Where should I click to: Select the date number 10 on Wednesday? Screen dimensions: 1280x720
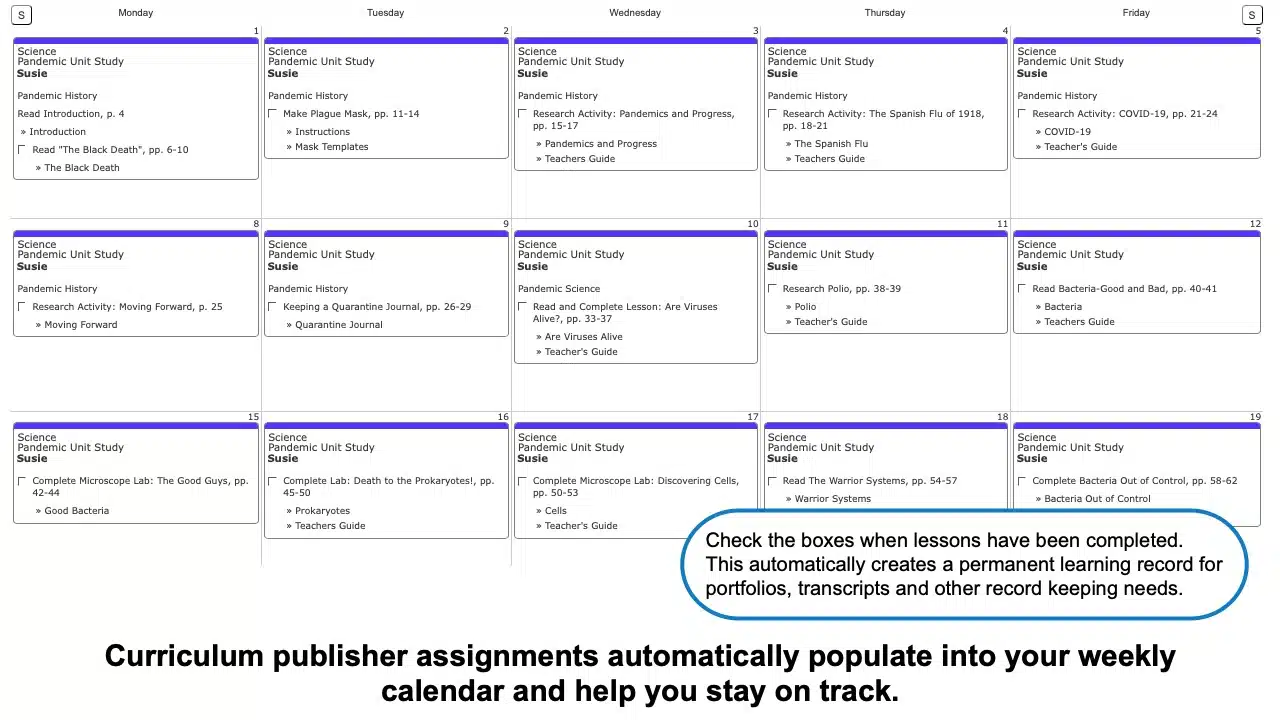coord(752,224)
